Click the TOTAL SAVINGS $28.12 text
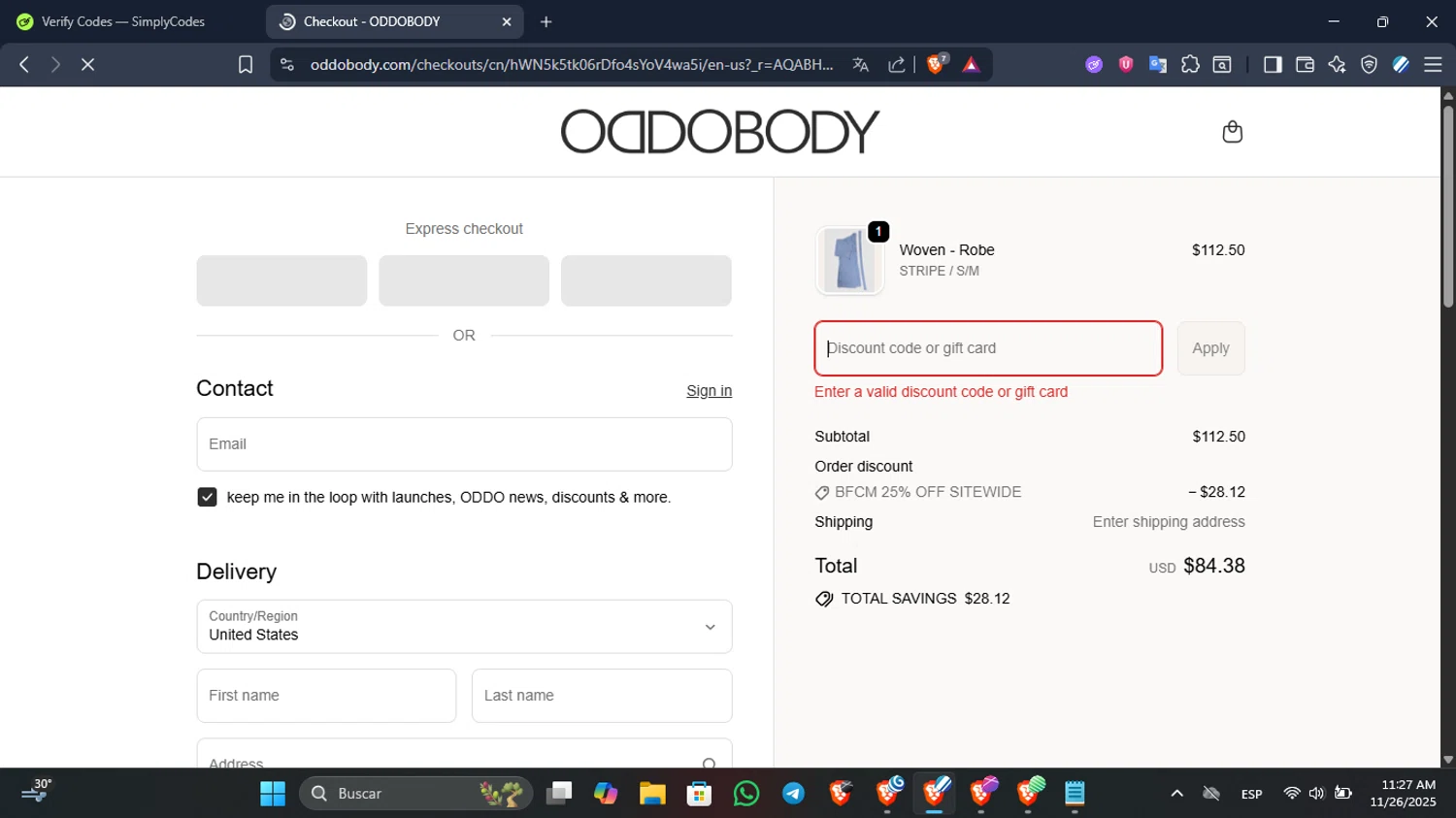The width and height of the screenshot is (1456, 818). [x=925, y=599]
